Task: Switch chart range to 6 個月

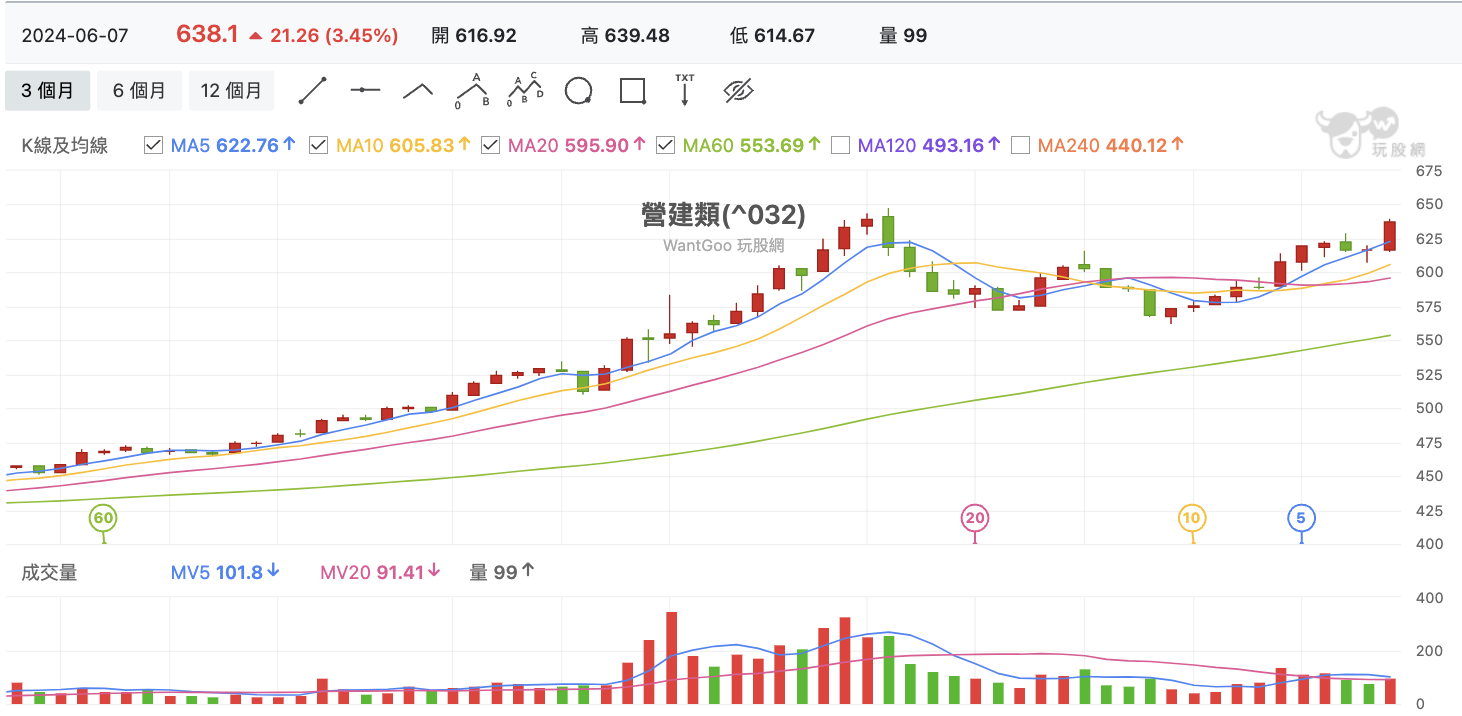Action: (139, 91)
